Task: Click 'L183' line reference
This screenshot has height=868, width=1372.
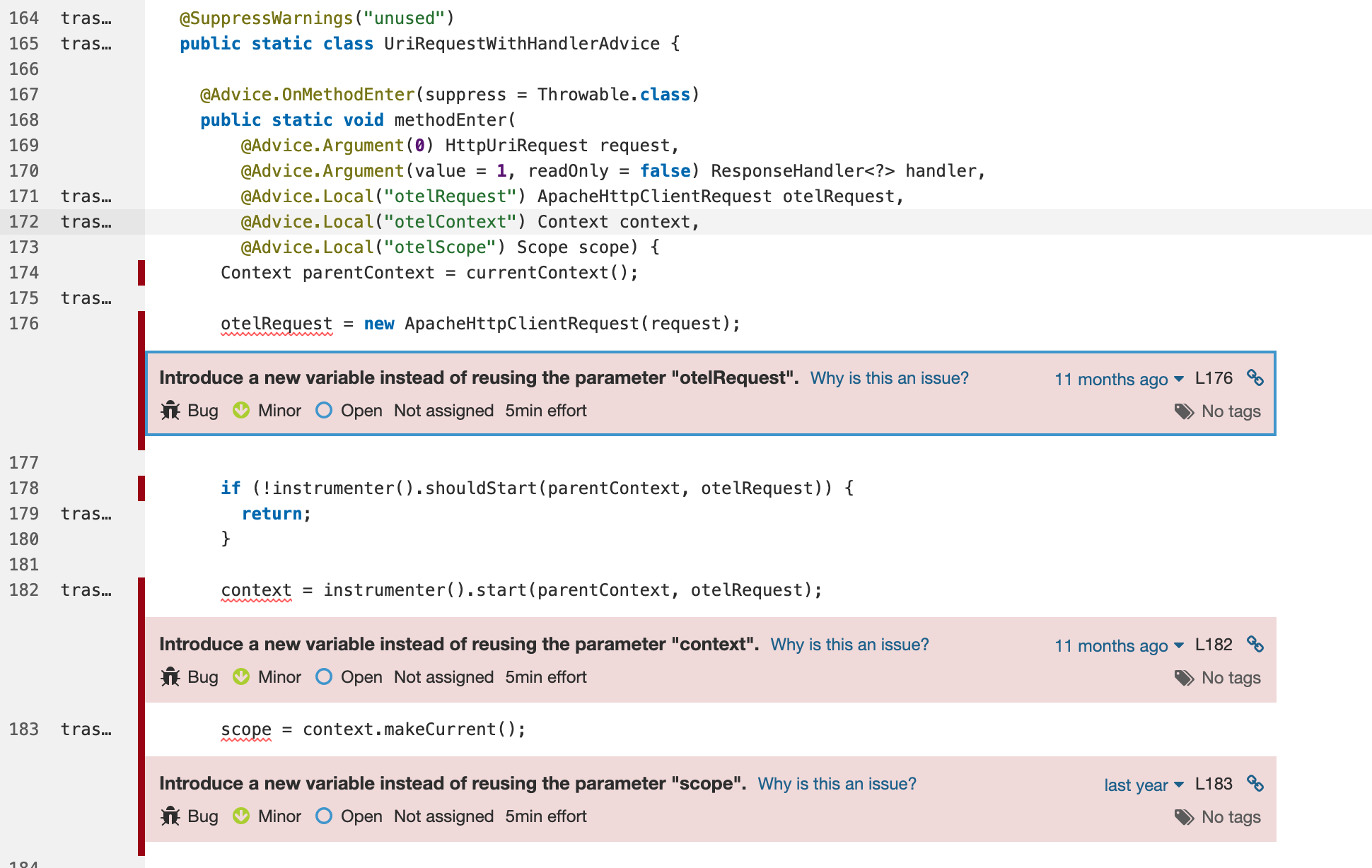Action: [1214, 784]
